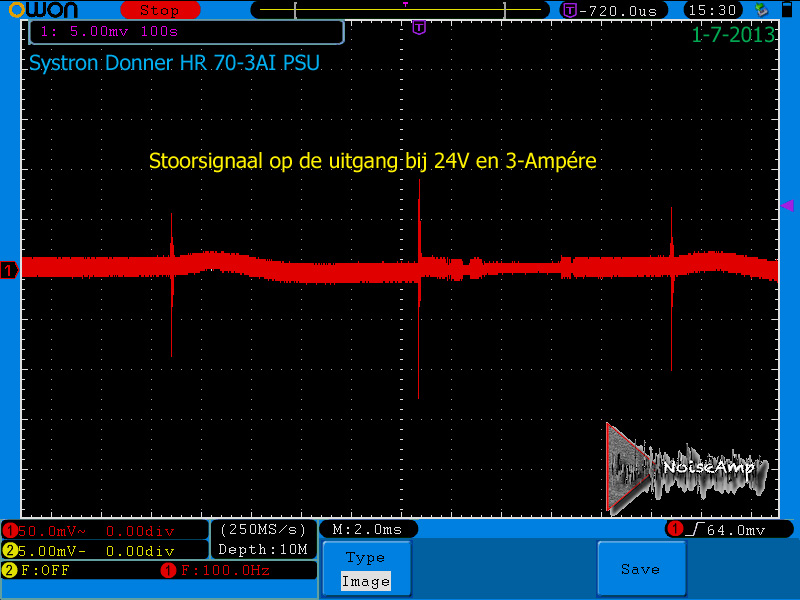Click the trigger time -720.0us readout
Viewport: 800px width, 600px height.
614,10
